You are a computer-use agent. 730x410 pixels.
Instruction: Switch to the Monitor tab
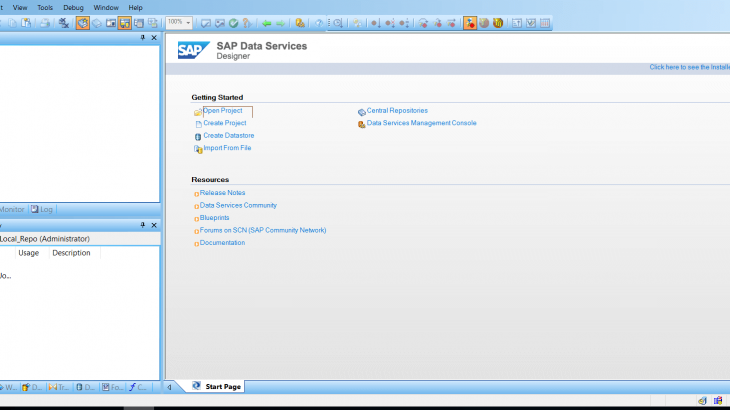[12, 209]
